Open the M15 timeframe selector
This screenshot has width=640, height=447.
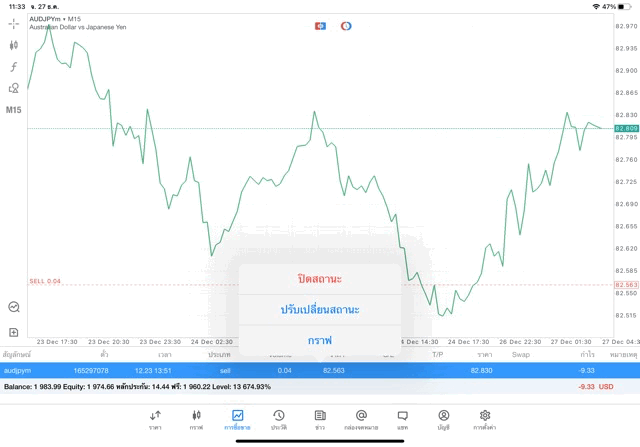coord(14,109)
